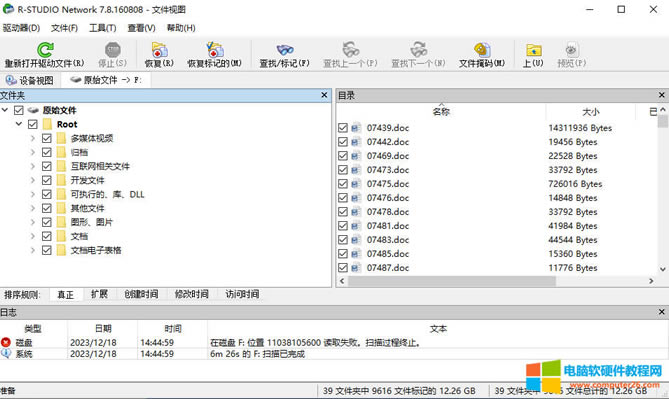This screenshot has height=399, width=669.
Task: Click the Reopen Drive Files toolbar icon
Action: pos(45,50)
